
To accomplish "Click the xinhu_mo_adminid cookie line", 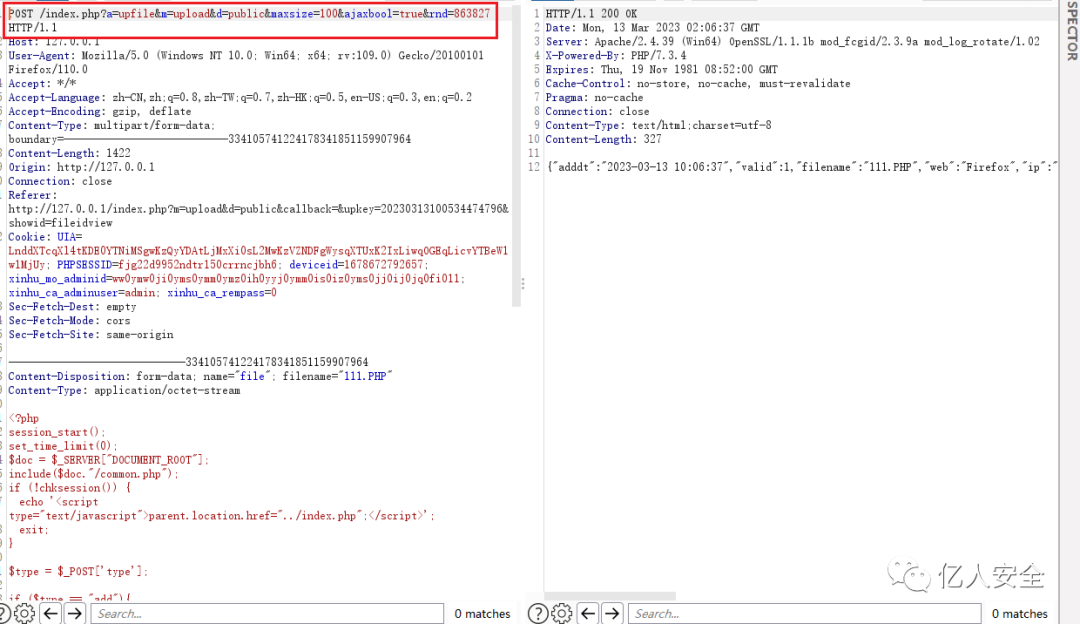I will [x=236, y=278].
